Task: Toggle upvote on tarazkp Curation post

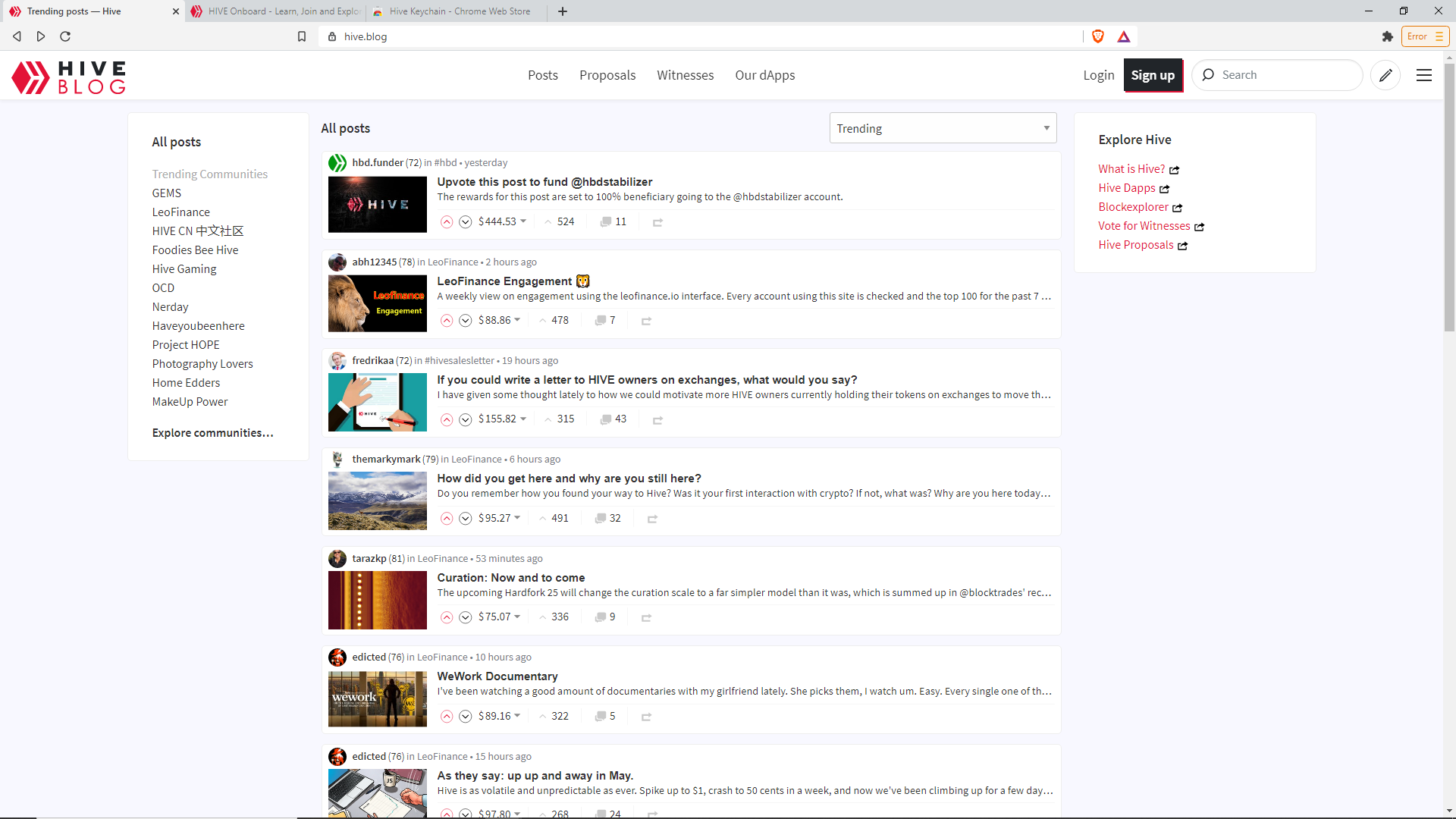Action: [x=446, y=616]
